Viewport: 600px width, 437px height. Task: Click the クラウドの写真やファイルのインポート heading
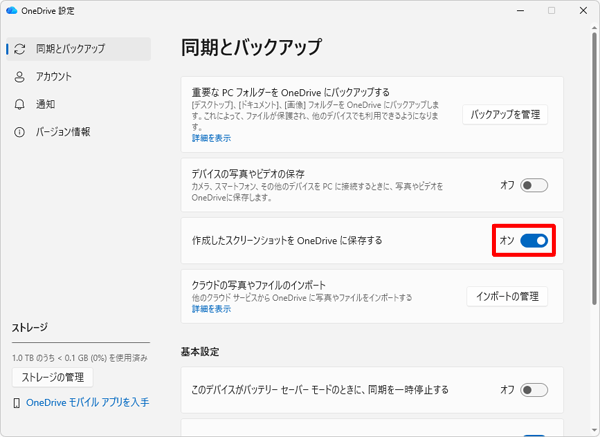tap(259, 285)
